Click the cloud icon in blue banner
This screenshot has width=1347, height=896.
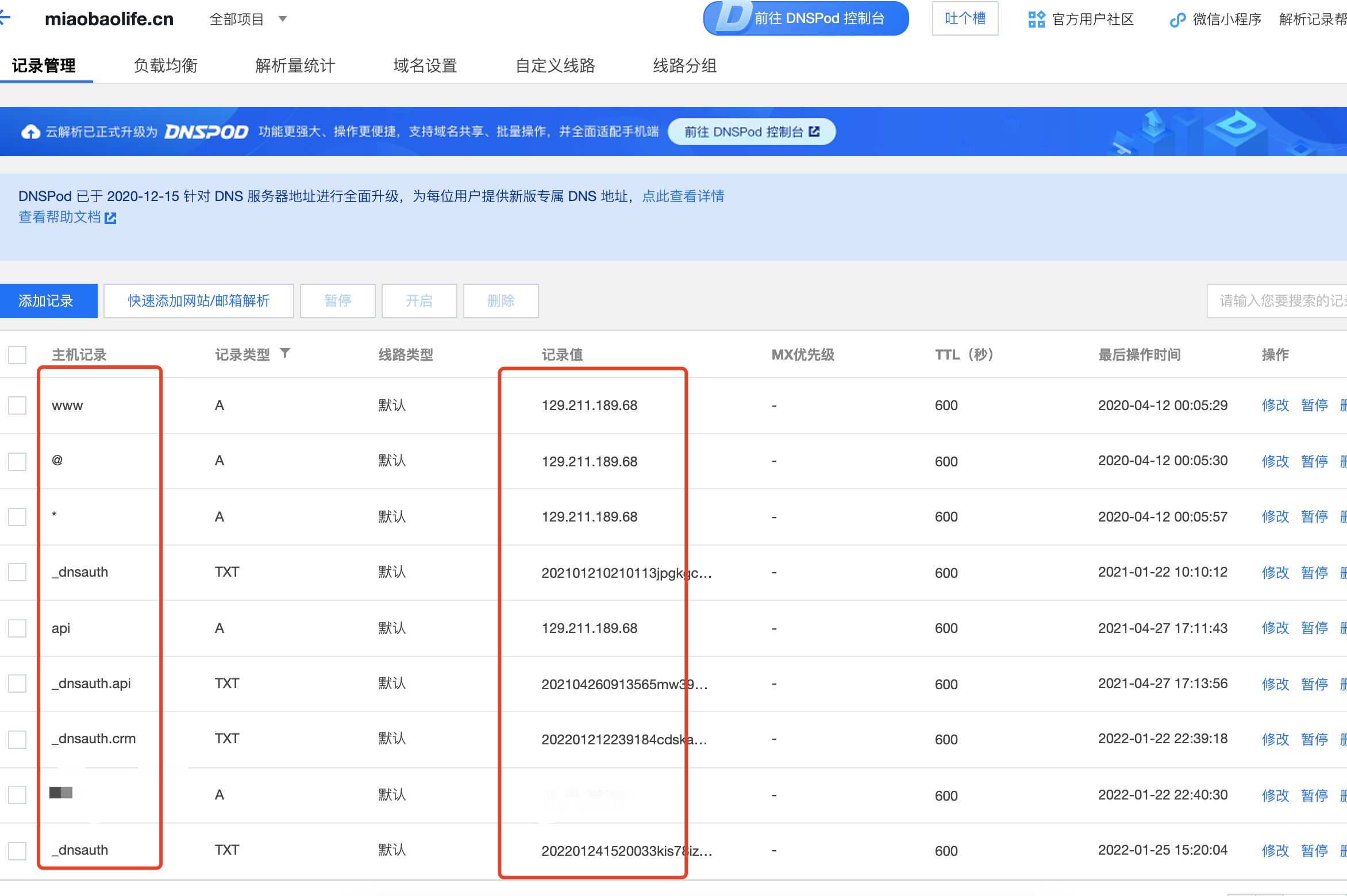click(30, 132)
